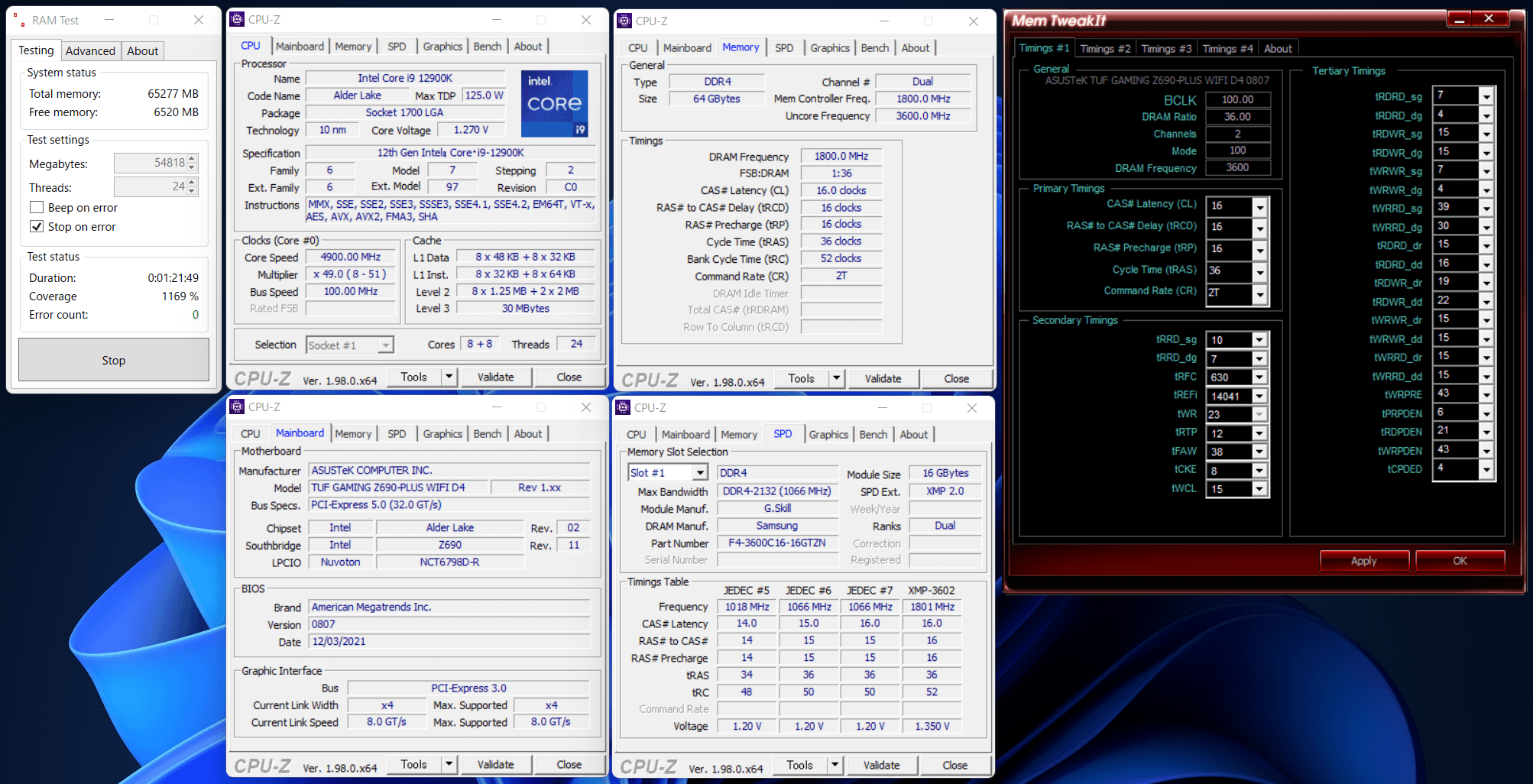The width and height of the screenshot is (1533, 784).
Task: Minimize the CPU-Z Memory window
Action: click(884, 21)
